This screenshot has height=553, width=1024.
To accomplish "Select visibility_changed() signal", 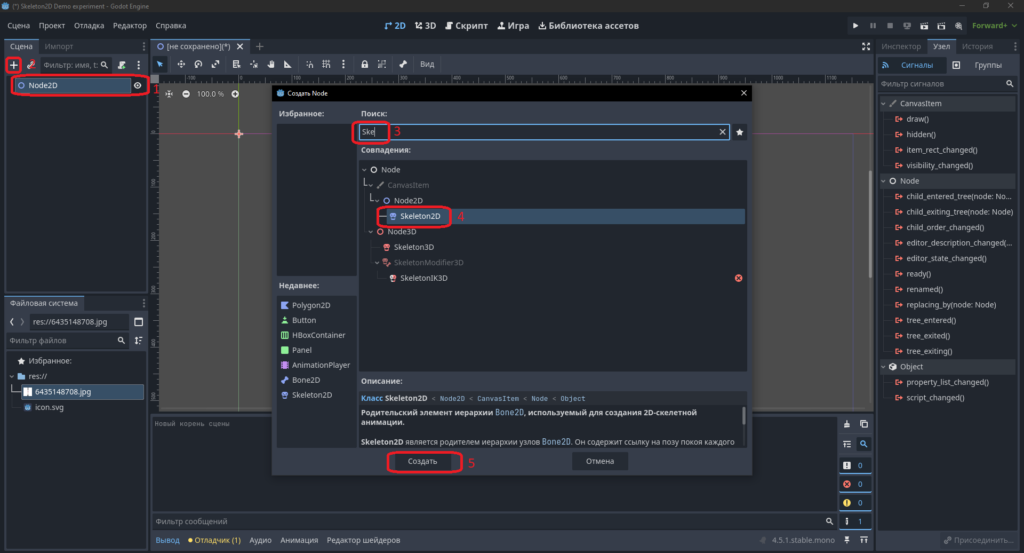I will coord(939,165).
